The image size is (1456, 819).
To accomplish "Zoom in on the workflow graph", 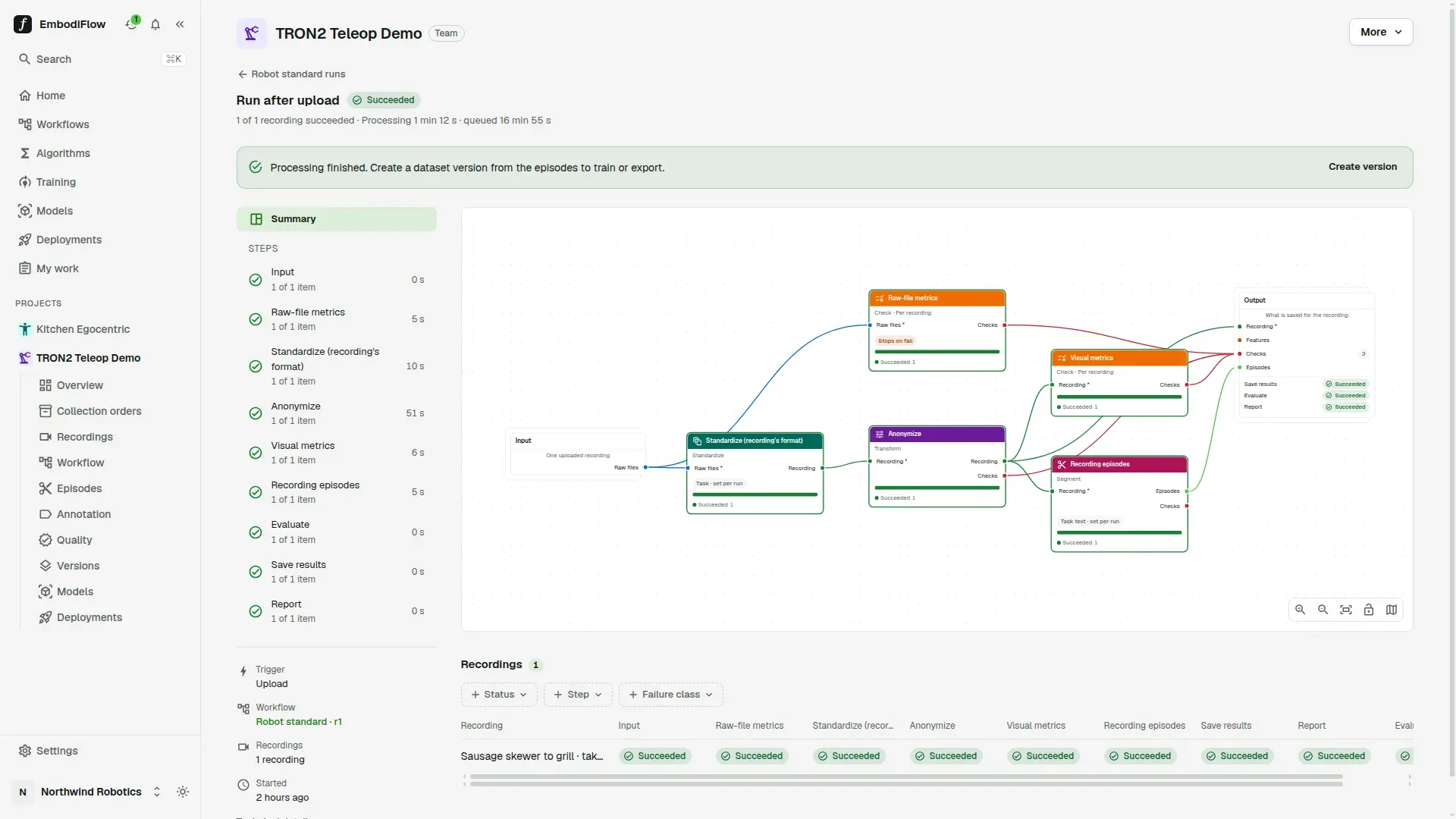I will pos(1301,610).
